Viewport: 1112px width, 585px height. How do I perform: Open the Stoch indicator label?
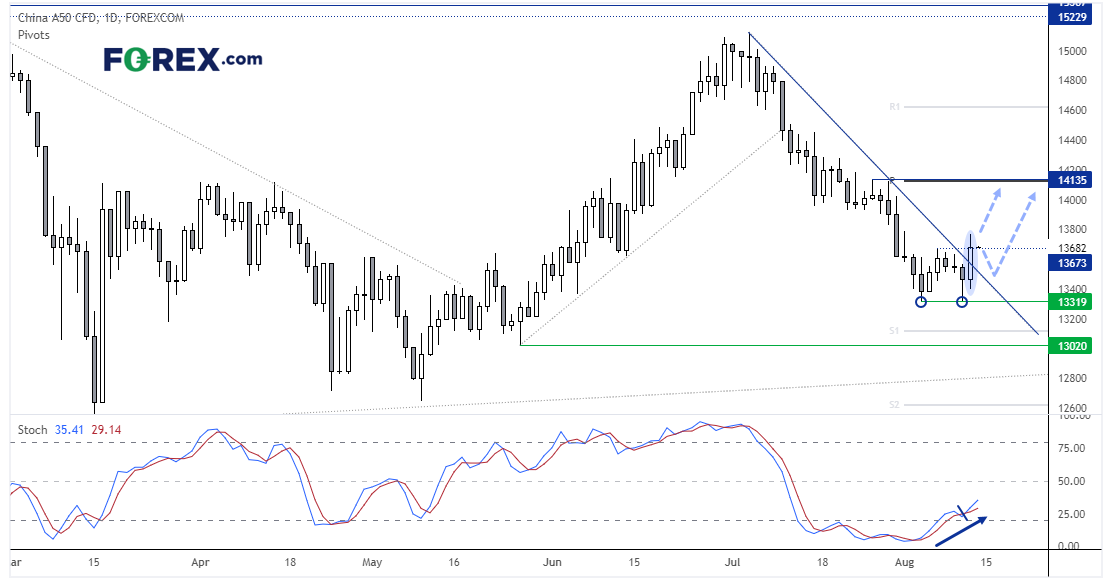click(33, 430)
